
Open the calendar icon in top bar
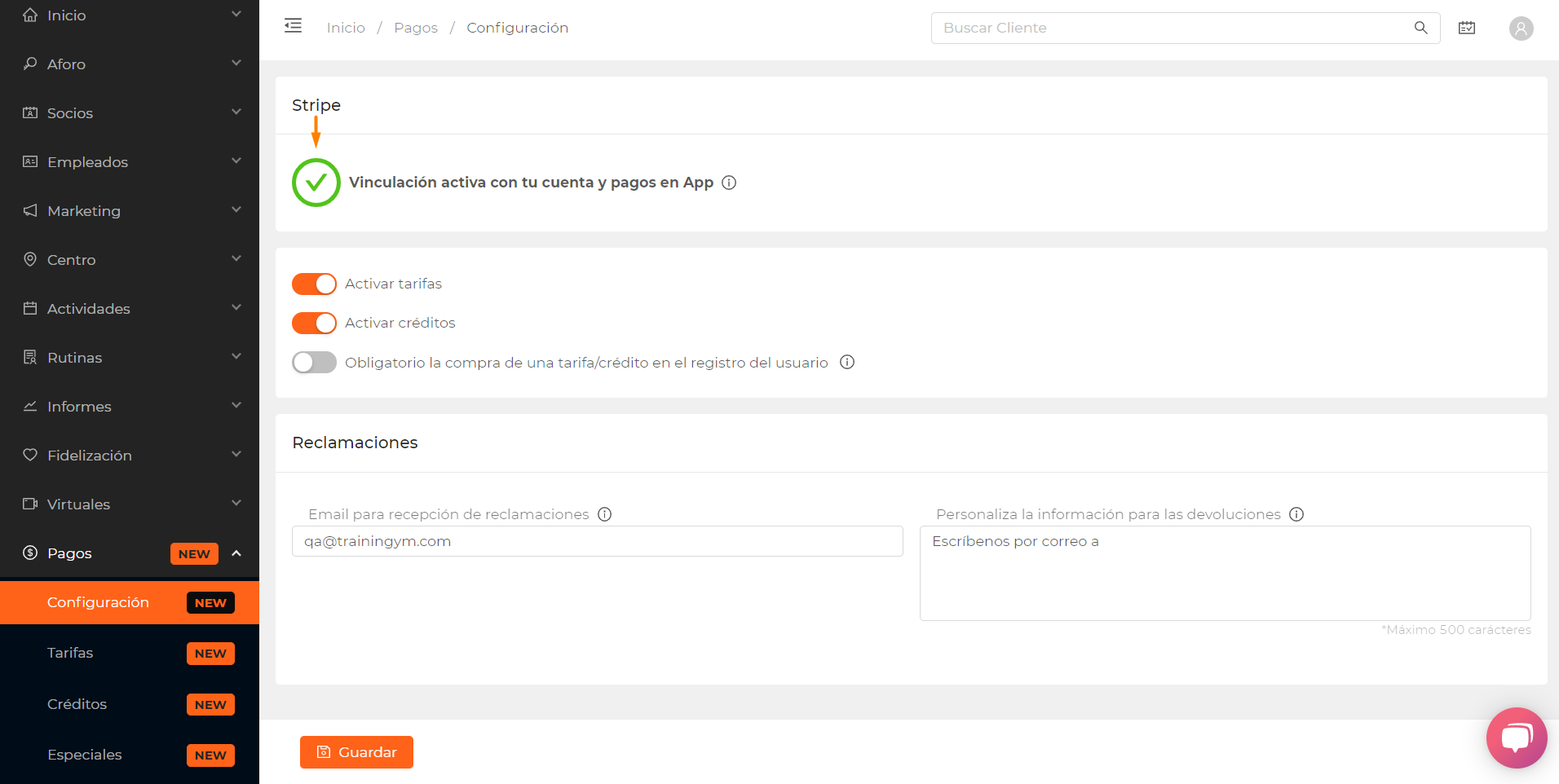[x=1467, y=28]
